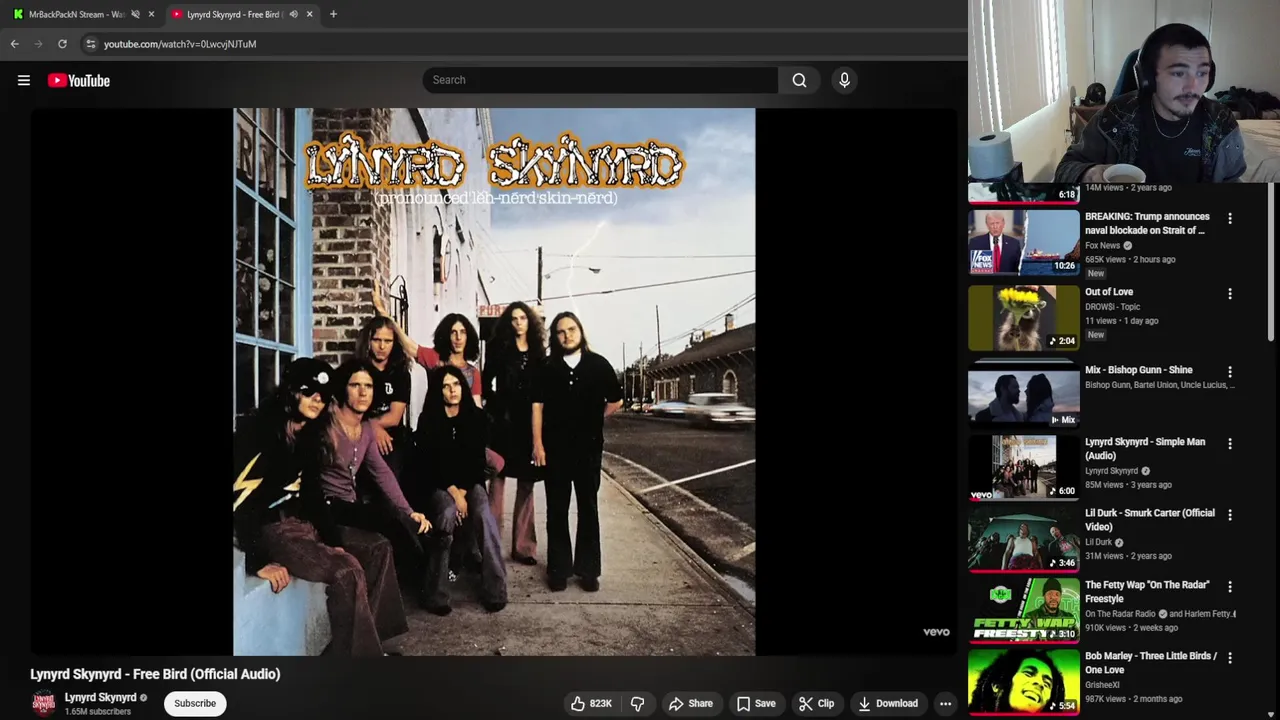Screen dimensions: 1280x720
Task: Open site information icon in address bar
Action: 91,44
